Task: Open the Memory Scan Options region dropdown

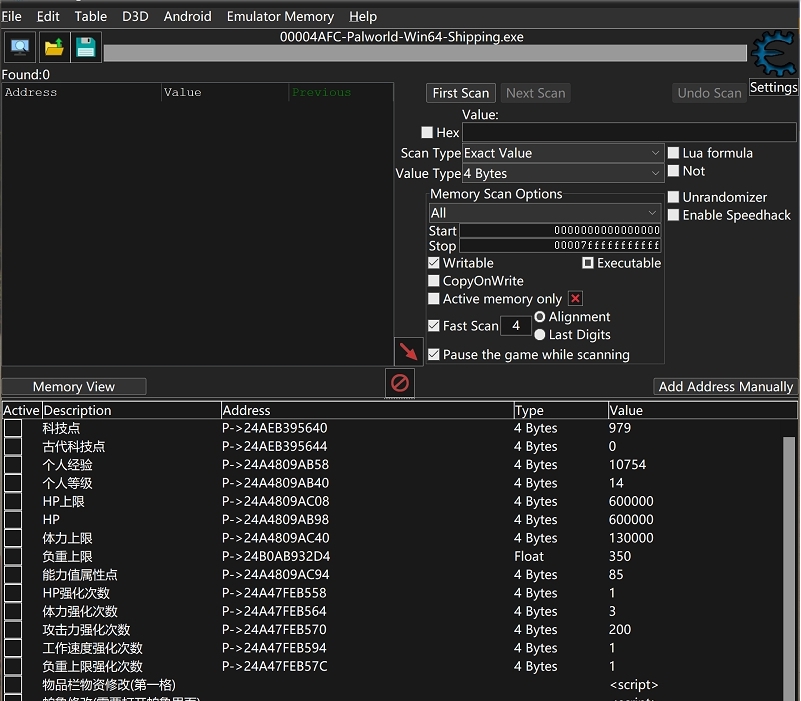Action: [x=544, y=212]
